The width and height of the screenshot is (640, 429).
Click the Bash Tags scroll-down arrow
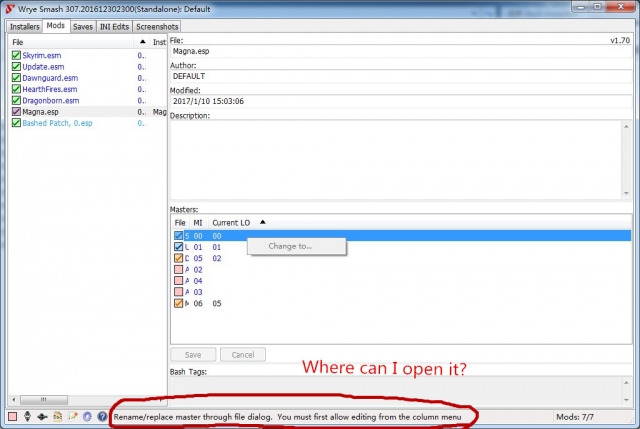pos(626,400)
